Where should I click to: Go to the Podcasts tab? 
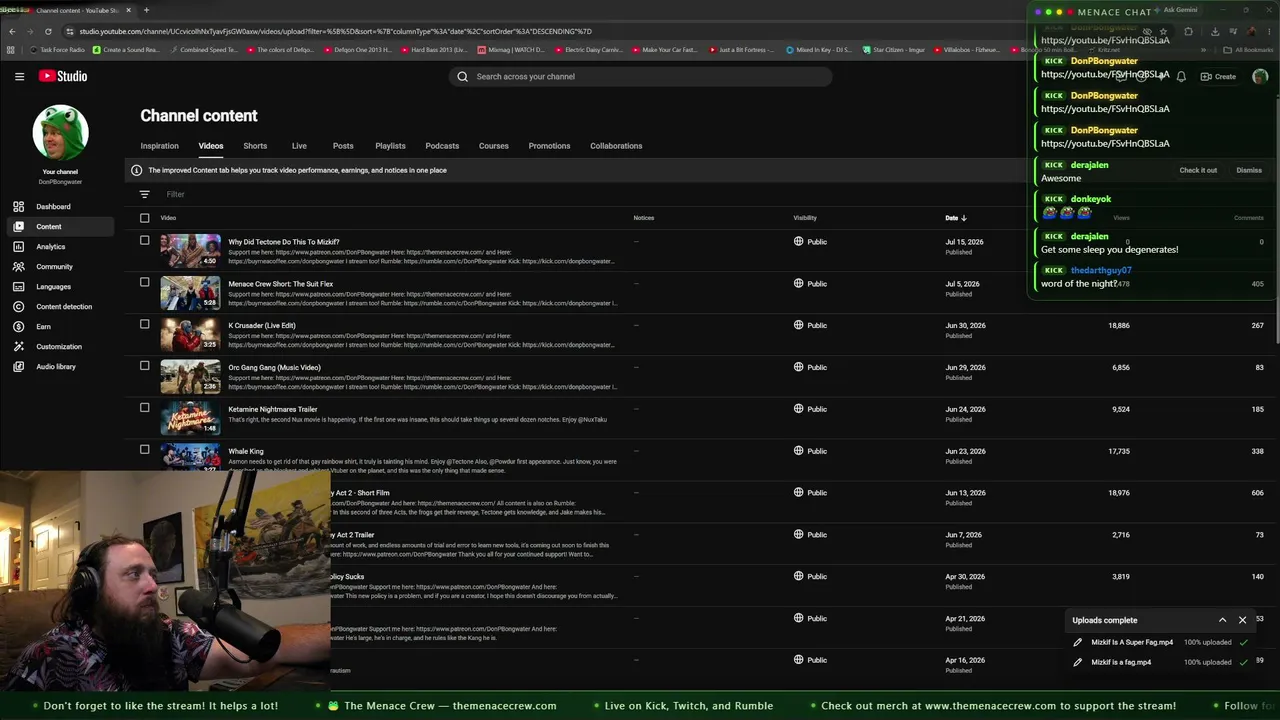442,146
